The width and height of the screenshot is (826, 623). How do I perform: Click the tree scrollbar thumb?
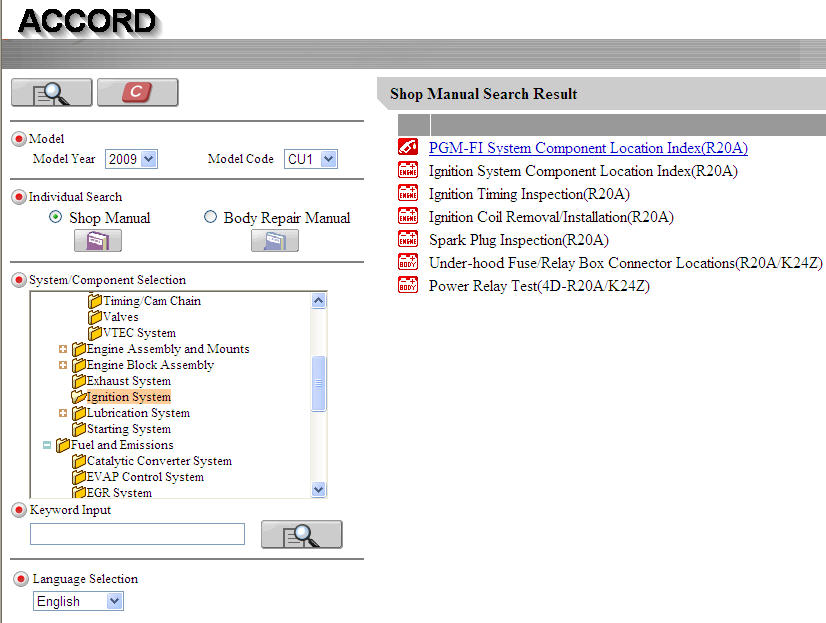tap(319, 383)
